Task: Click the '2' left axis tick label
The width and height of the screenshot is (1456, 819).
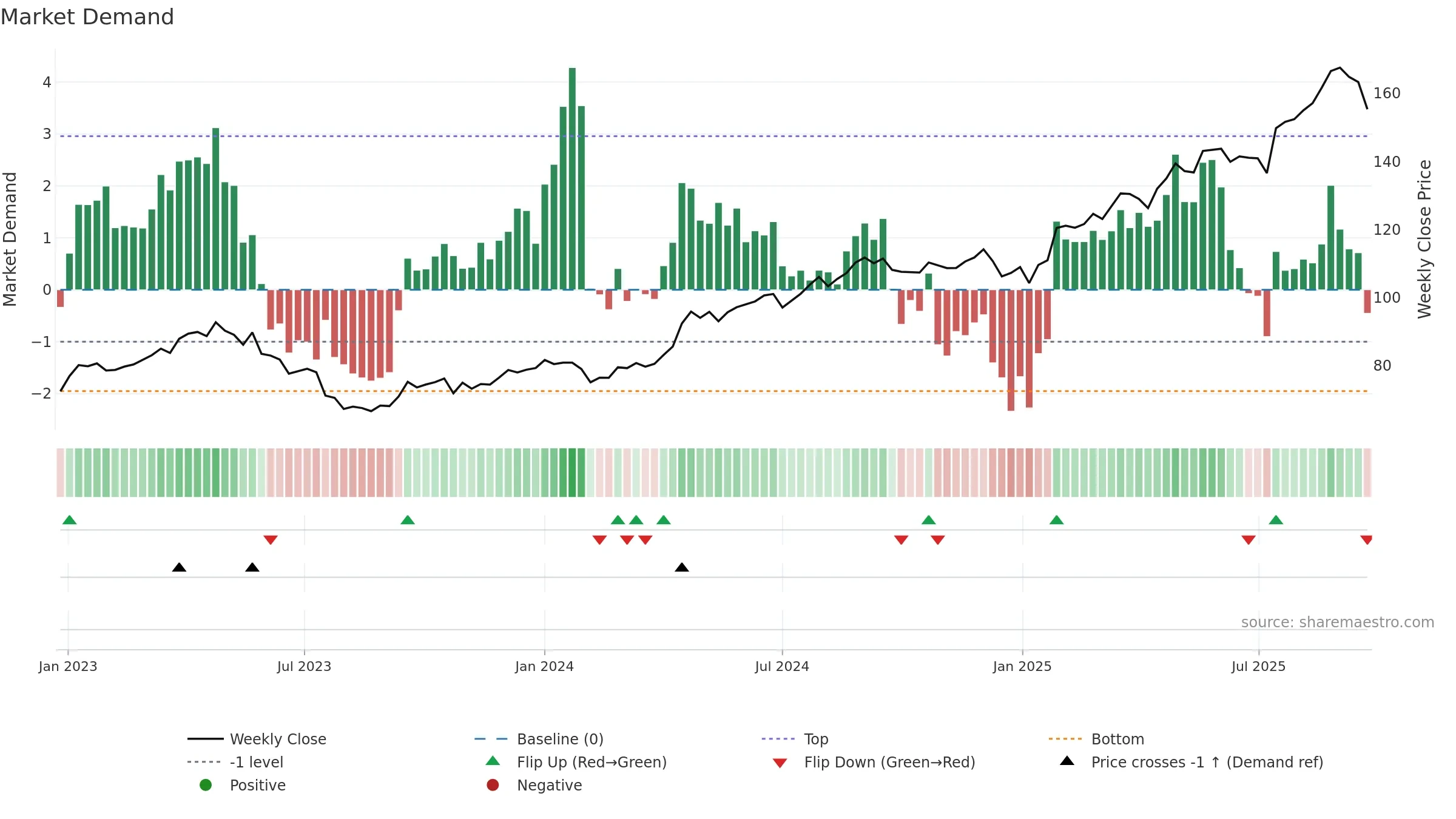Action: click(47, 186)
